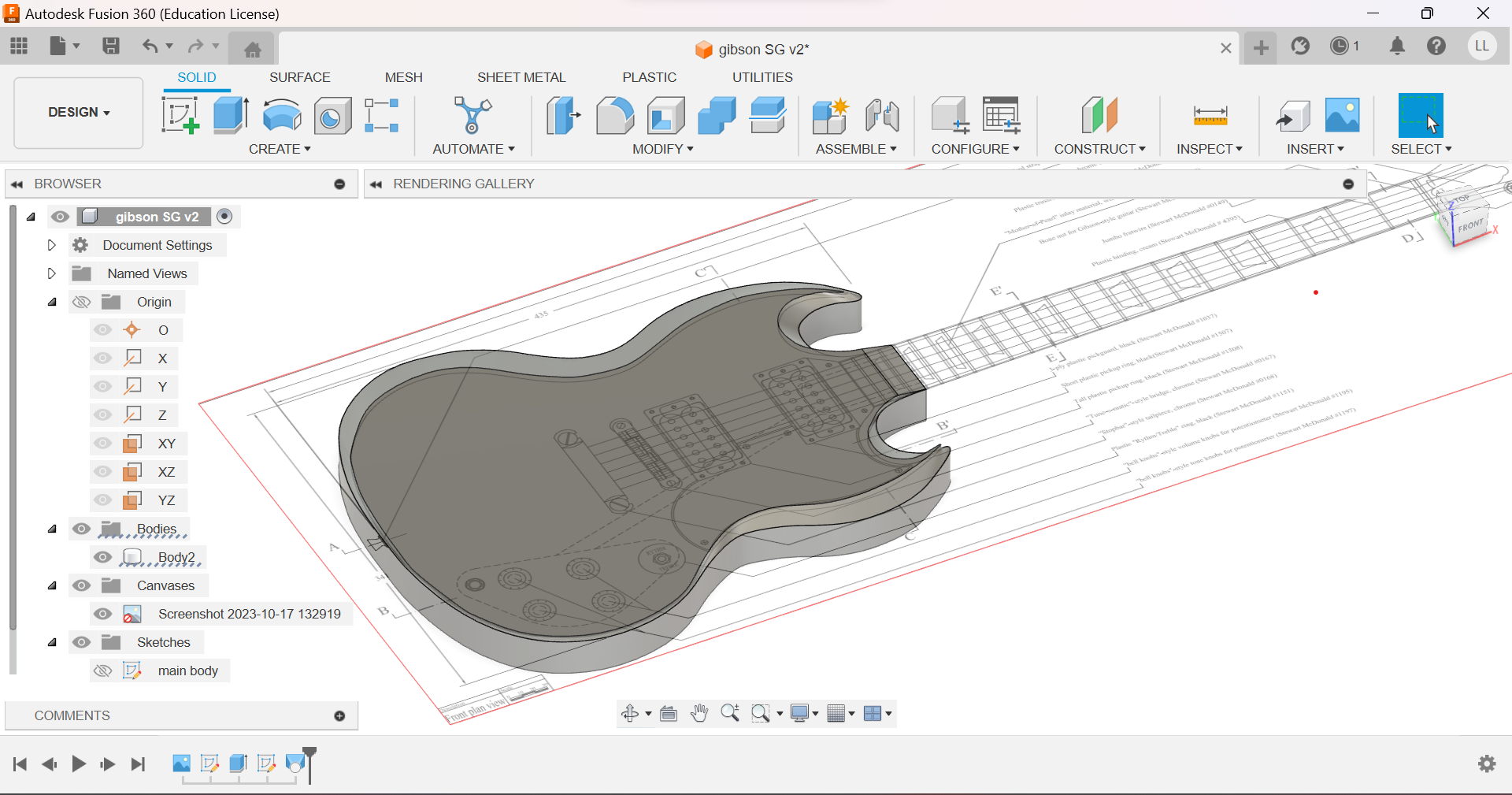
Task: Show the YZ plane with its eye icon
Action: 102,500
